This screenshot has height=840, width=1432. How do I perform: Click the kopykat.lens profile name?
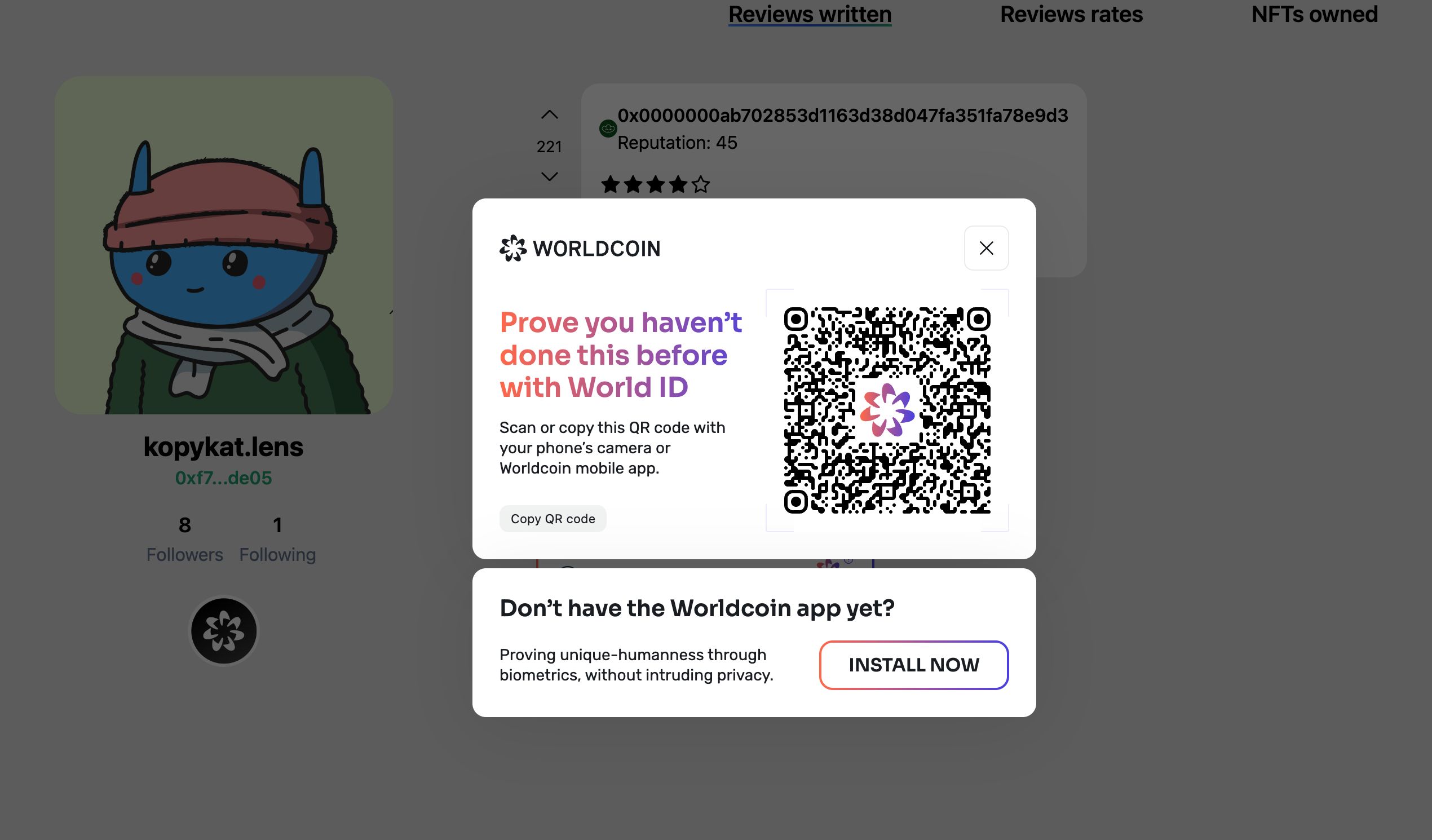point(223,446)
